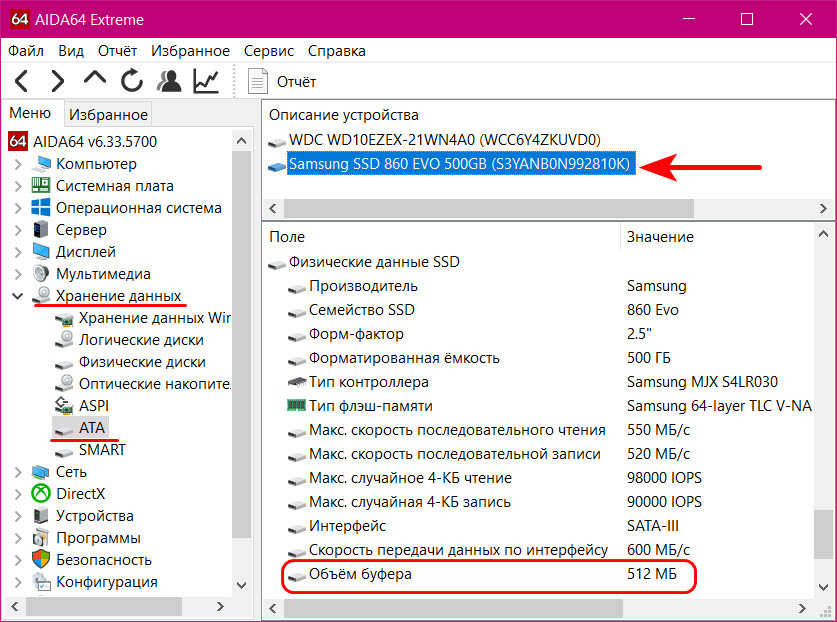Click the chip icon beside Тип контроллера
This screenshot has width=837, height=622.
click(296, 382)
